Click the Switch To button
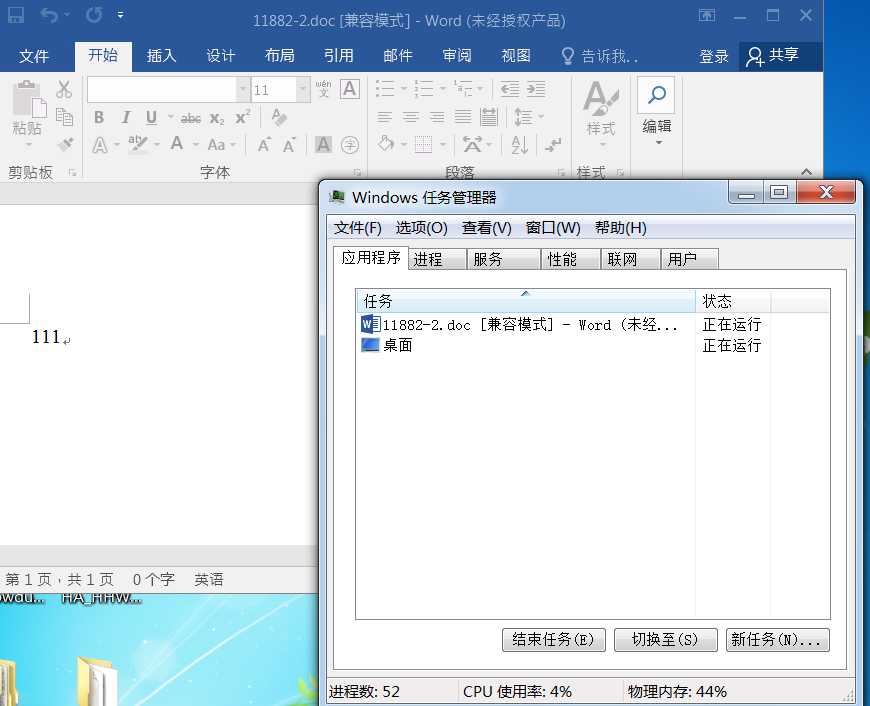The width and height of the screenshot is (870, 706). pyautogui.click(x=665, y=639)
